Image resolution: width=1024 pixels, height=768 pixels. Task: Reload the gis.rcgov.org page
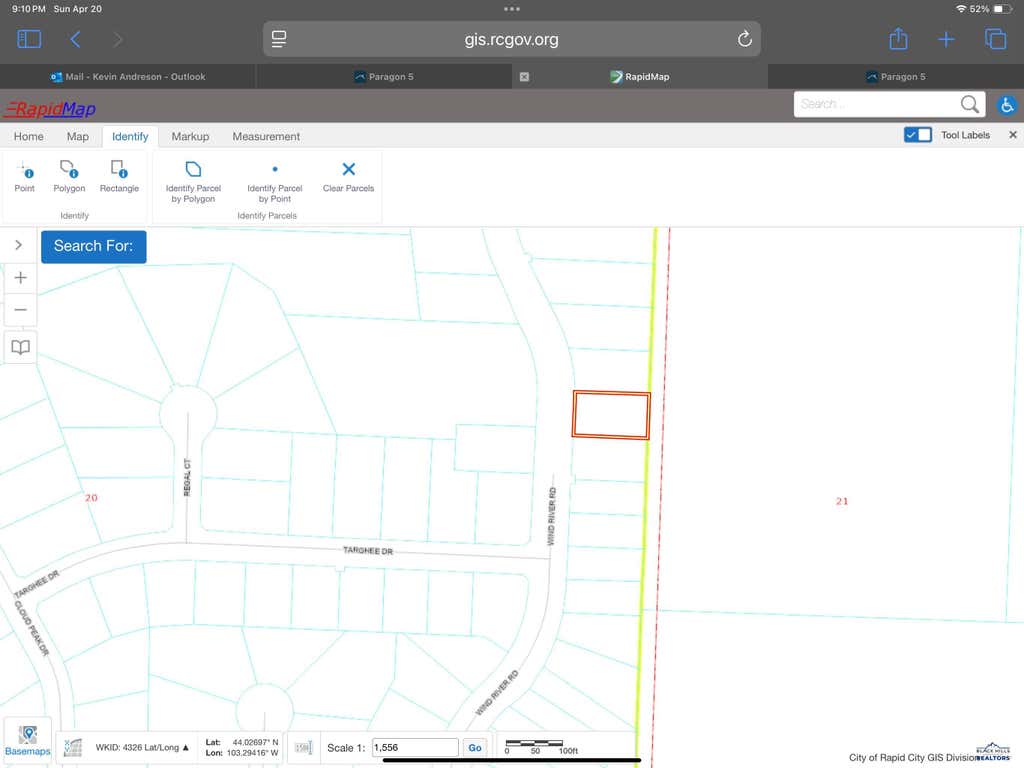point(744,39)
